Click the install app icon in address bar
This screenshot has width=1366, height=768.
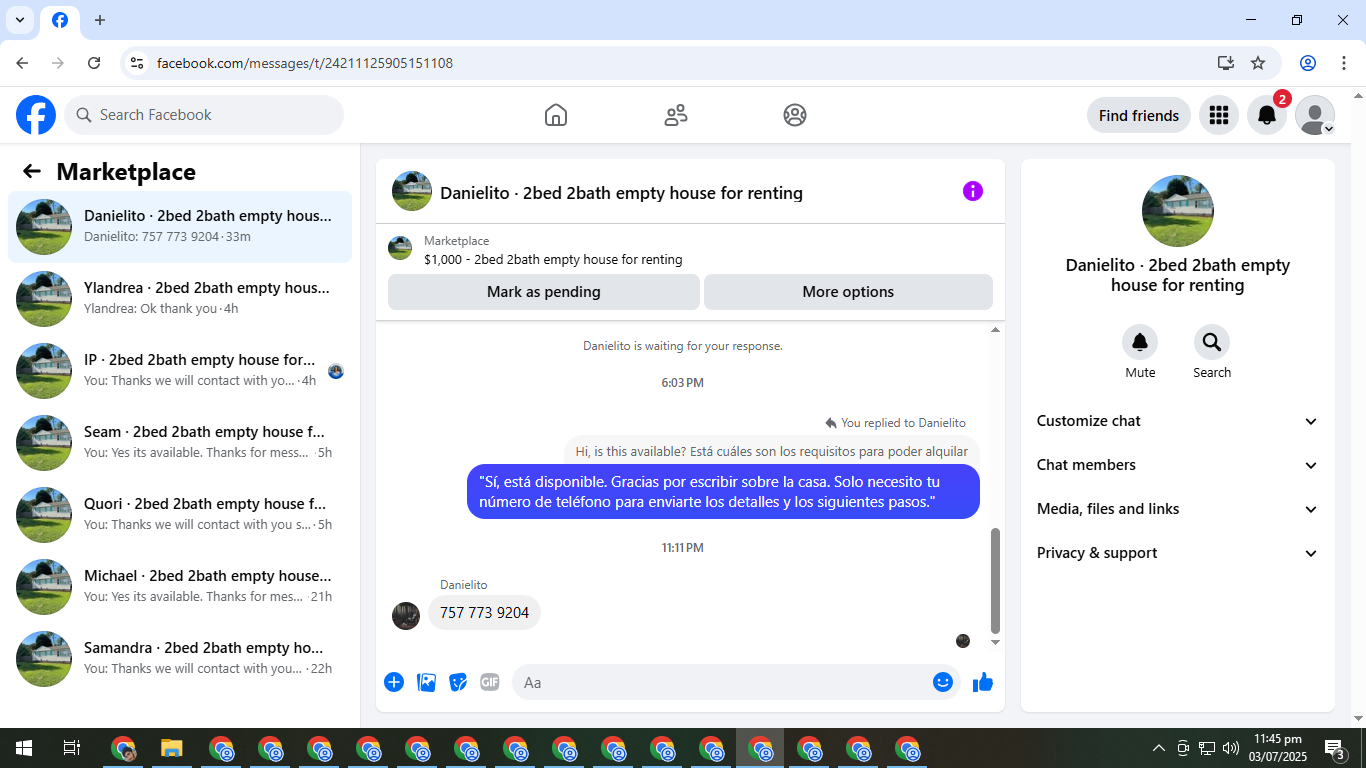1226,63
